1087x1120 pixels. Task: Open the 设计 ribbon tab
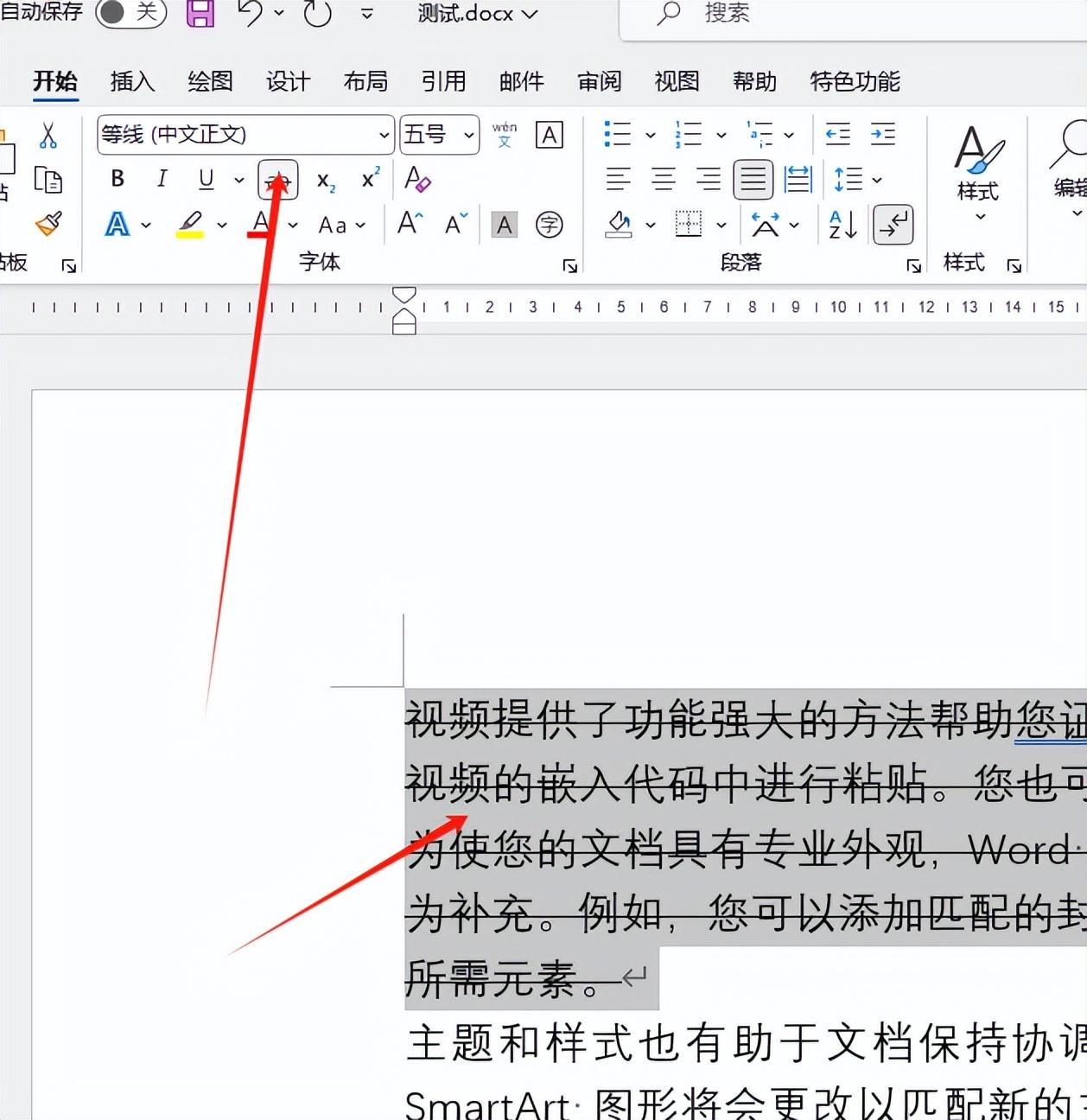288,81
